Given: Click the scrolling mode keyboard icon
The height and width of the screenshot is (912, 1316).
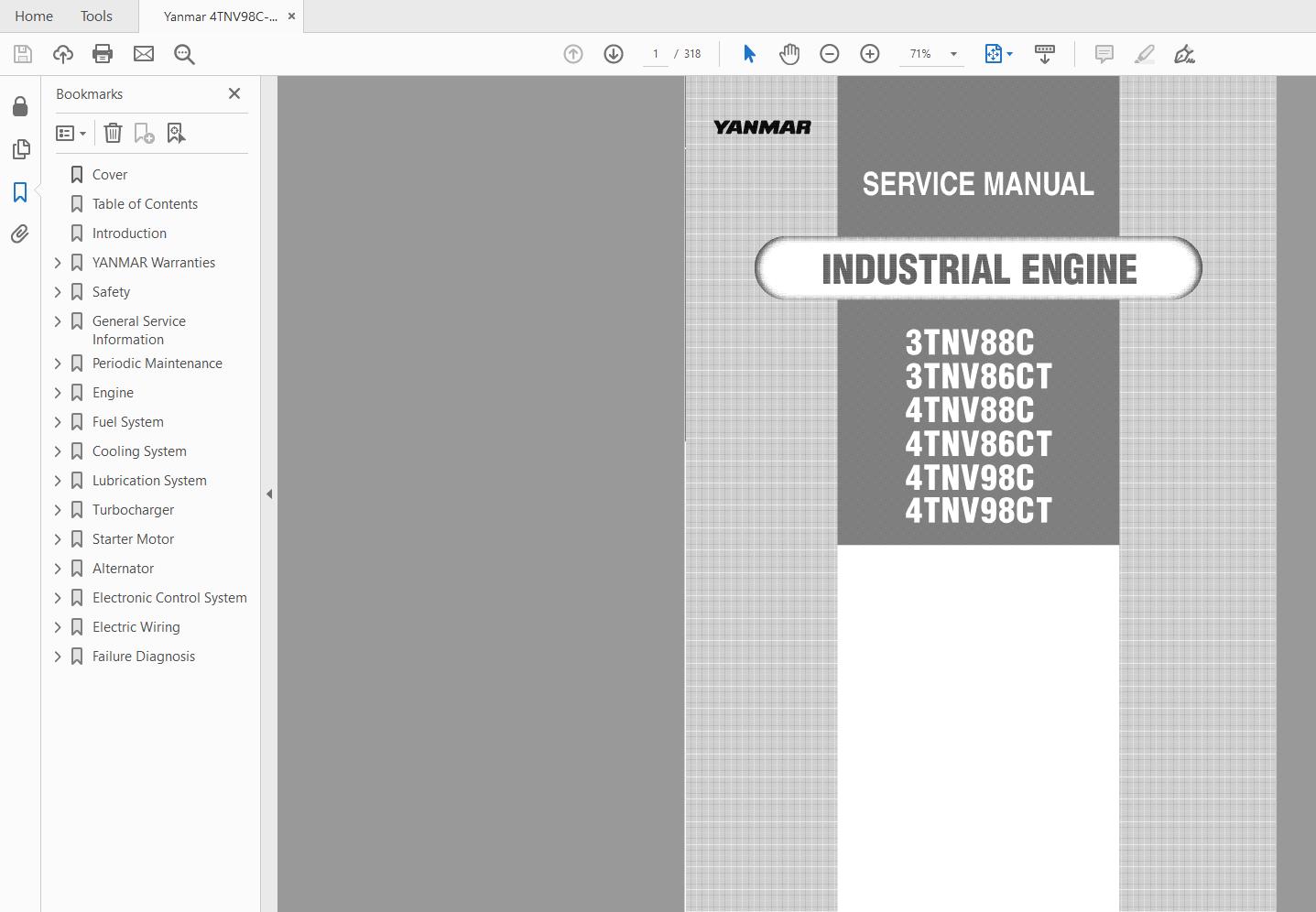Looking at the screenshot, I should click(1045, 54).
